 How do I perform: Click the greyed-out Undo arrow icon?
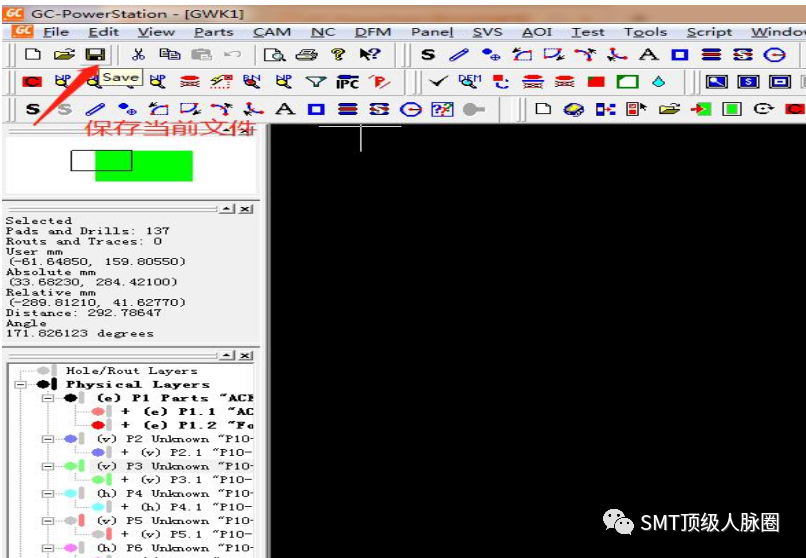233,54
